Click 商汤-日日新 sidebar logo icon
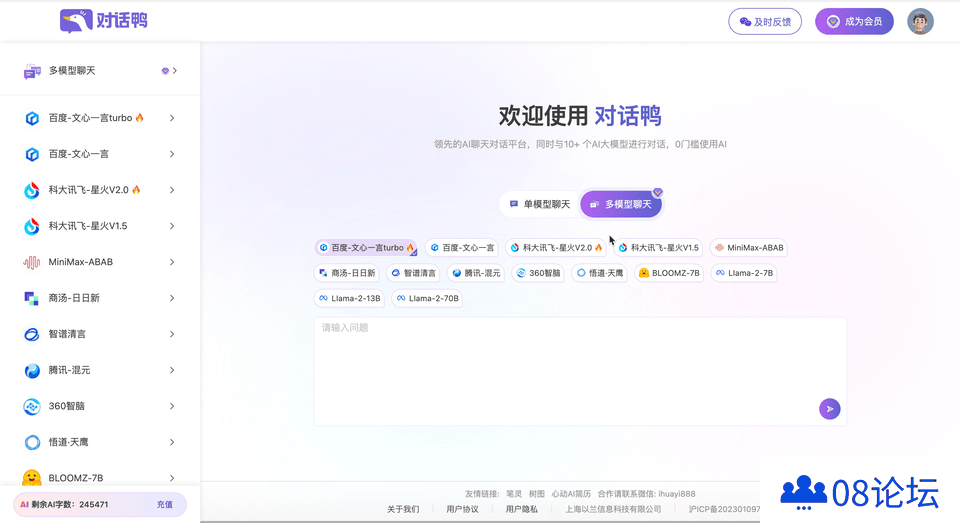 (32, 298)
